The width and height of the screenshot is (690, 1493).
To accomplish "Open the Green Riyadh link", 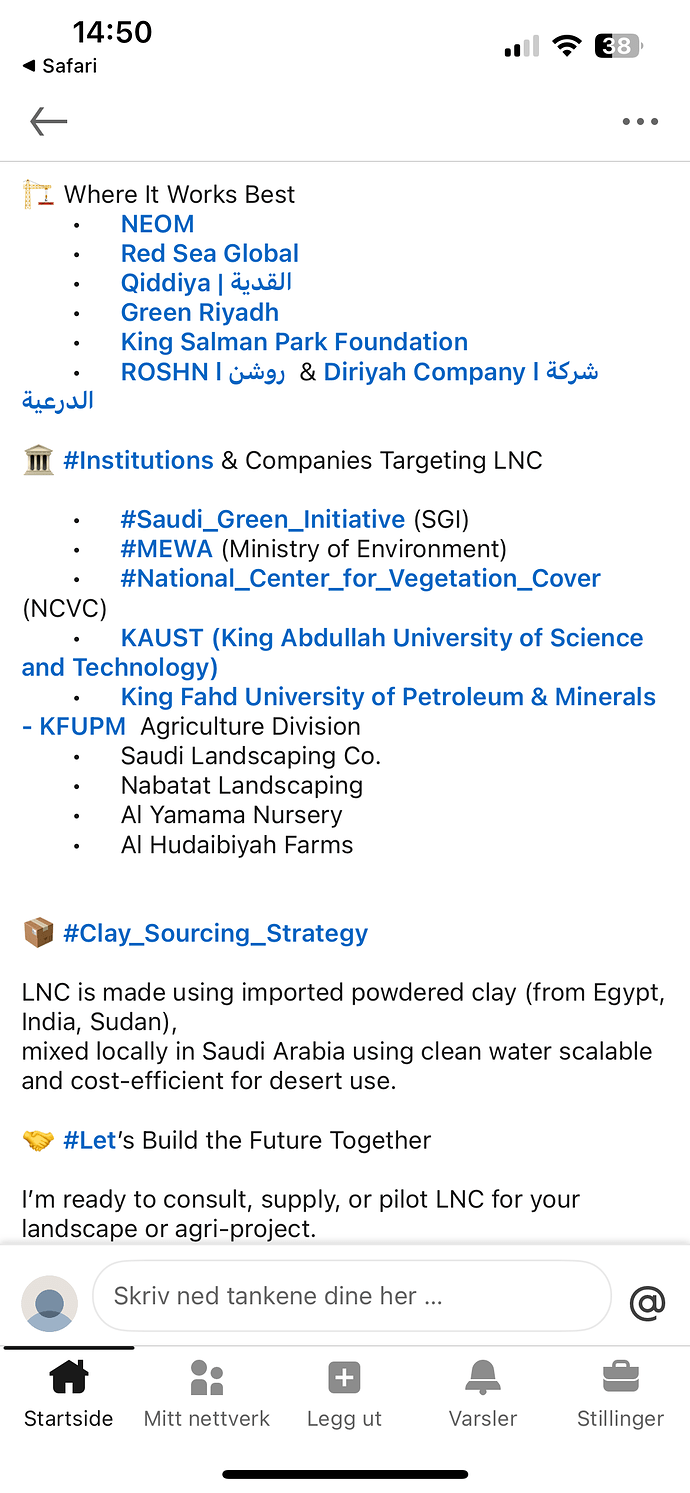I will point(200,312).
